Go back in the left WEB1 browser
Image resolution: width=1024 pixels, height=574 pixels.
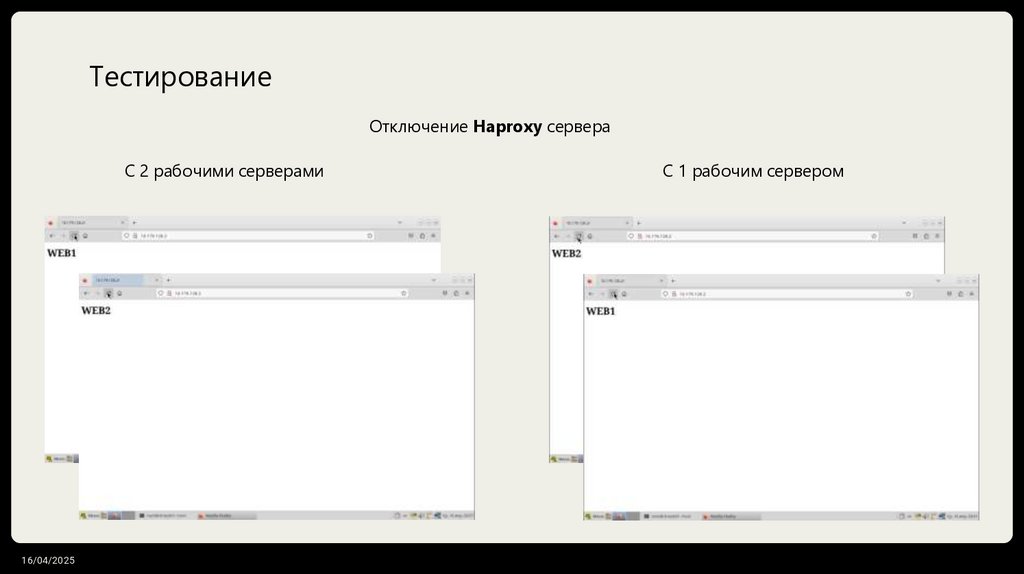(x=52, y=236)
